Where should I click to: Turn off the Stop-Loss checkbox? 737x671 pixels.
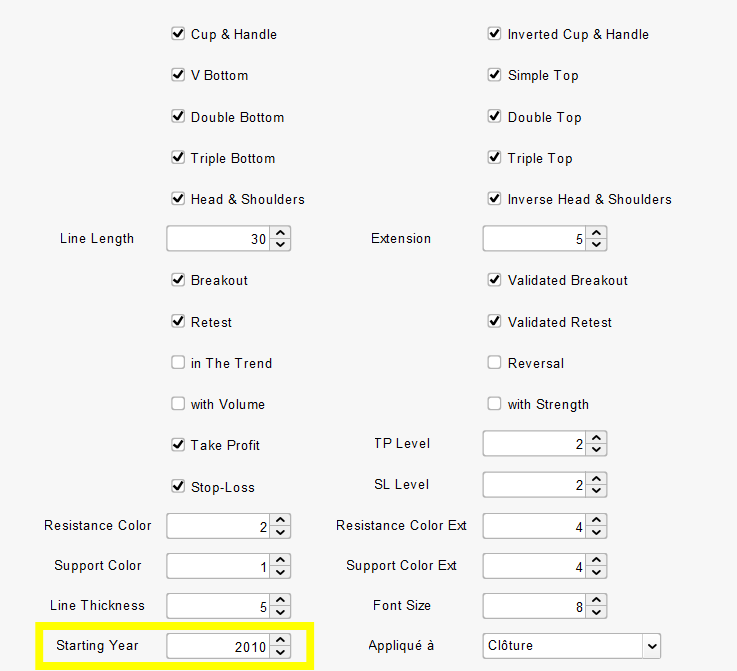[178, 486]
